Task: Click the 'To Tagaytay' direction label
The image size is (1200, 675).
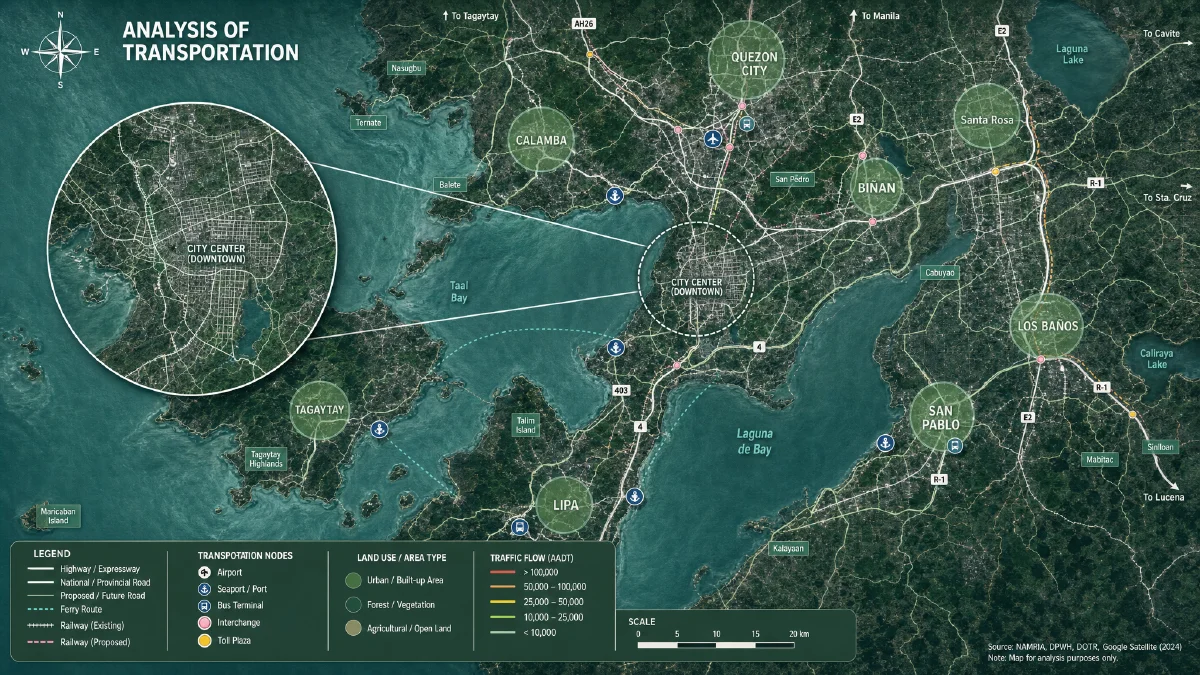Action: point(469,16)
